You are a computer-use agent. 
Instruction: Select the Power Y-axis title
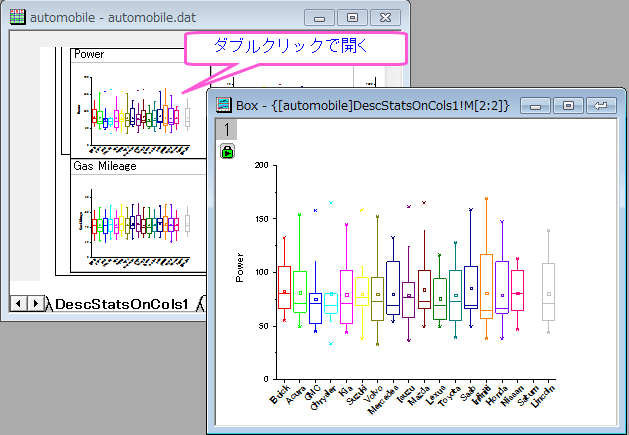coord(239,267)
